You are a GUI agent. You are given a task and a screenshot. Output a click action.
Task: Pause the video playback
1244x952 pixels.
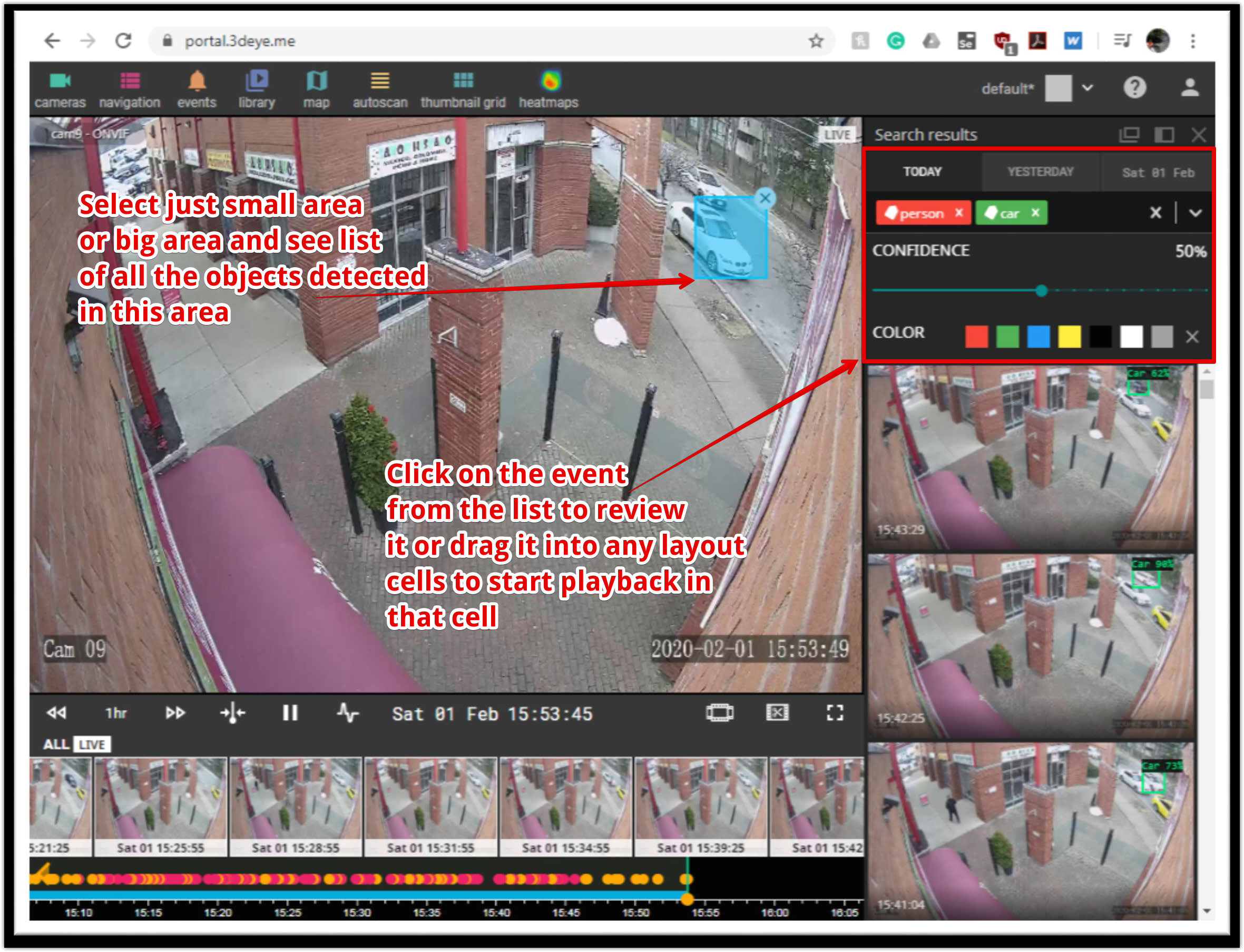[x=290, y=713]
